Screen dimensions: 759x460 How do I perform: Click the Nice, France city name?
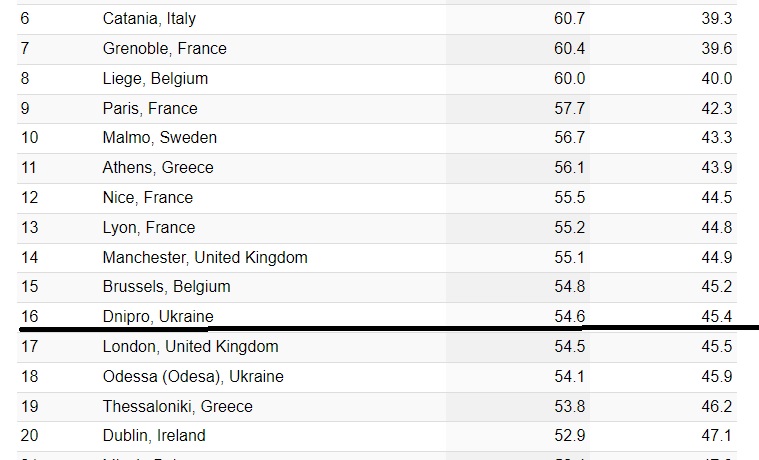point(147,197)
